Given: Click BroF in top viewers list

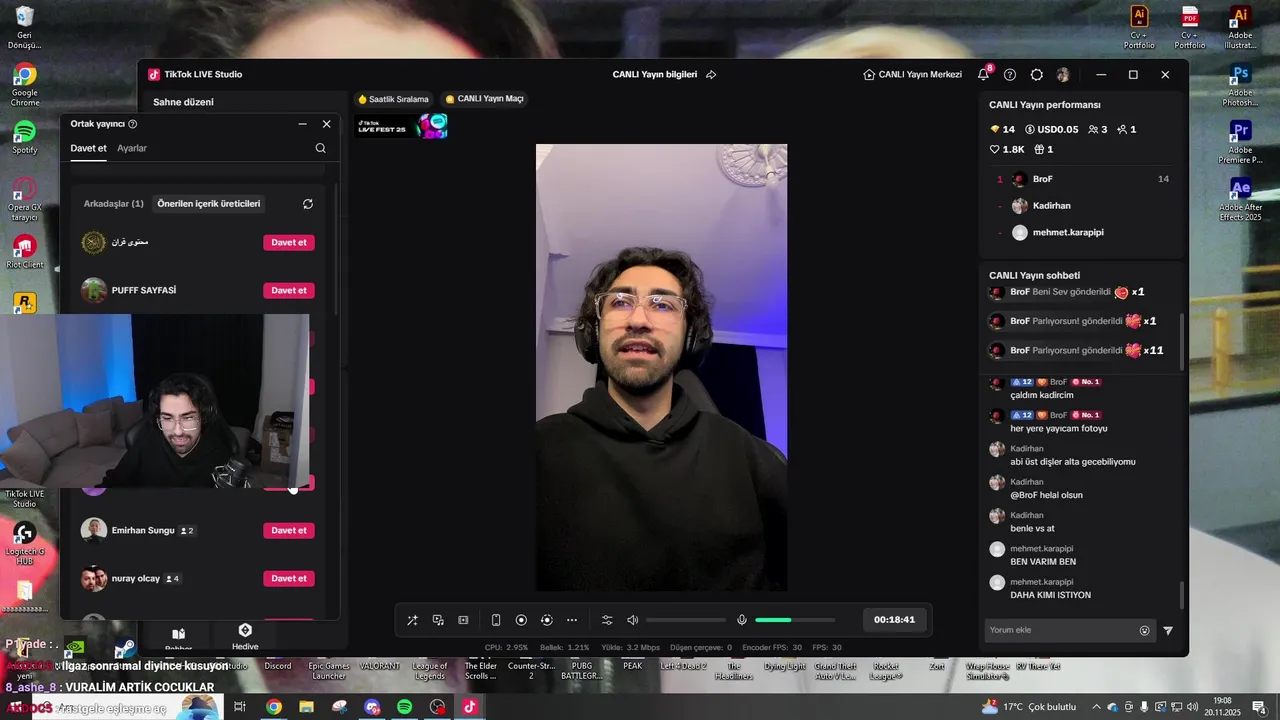Looking at the screenshot, I should click(1043, 179).
